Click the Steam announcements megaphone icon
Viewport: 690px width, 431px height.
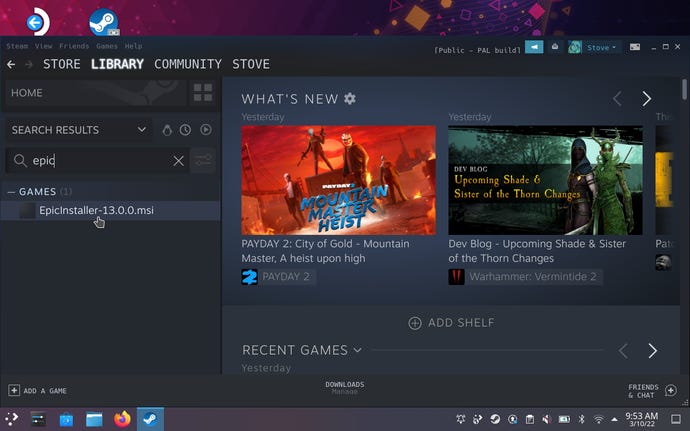click(534, 47)
